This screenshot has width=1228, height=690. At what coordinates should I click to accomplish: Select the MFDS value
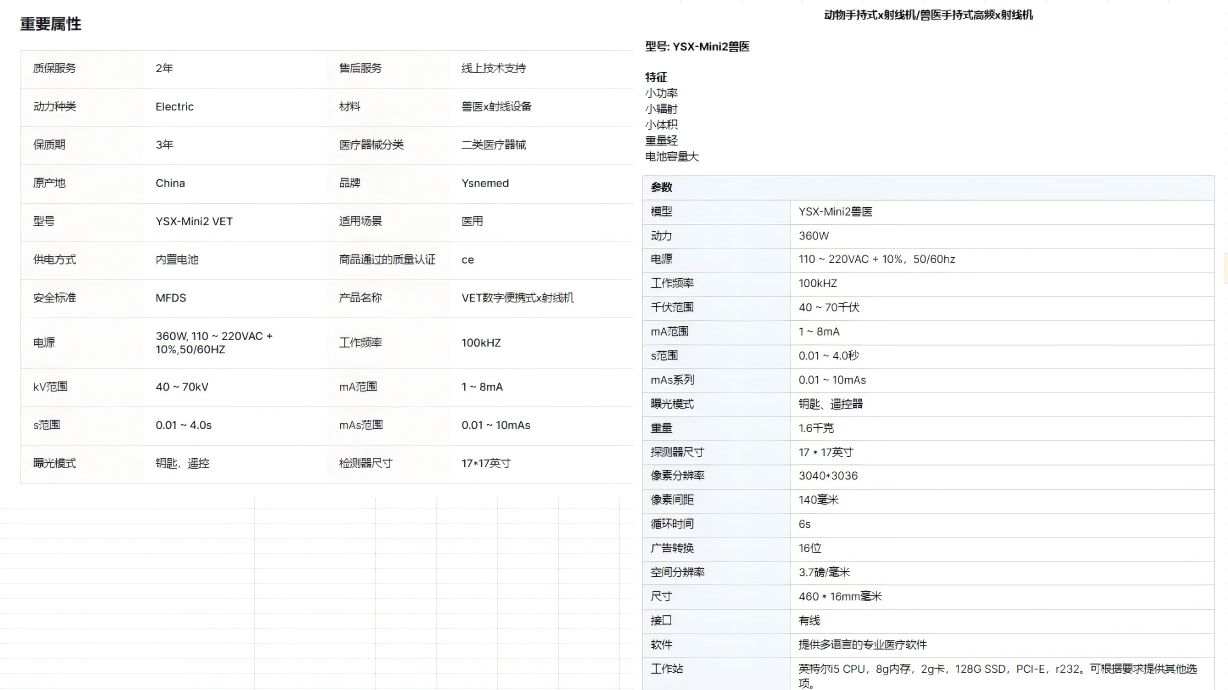[x=171, y=297]
